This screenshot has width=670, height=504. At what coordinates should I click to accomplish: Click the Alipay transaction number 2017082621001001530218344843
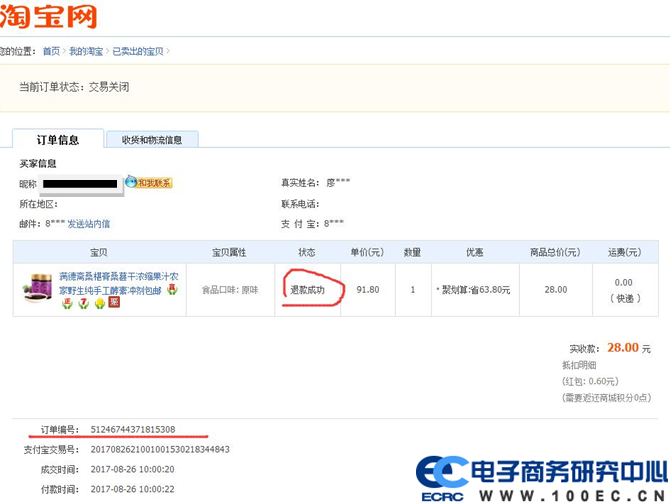(160, 449)
